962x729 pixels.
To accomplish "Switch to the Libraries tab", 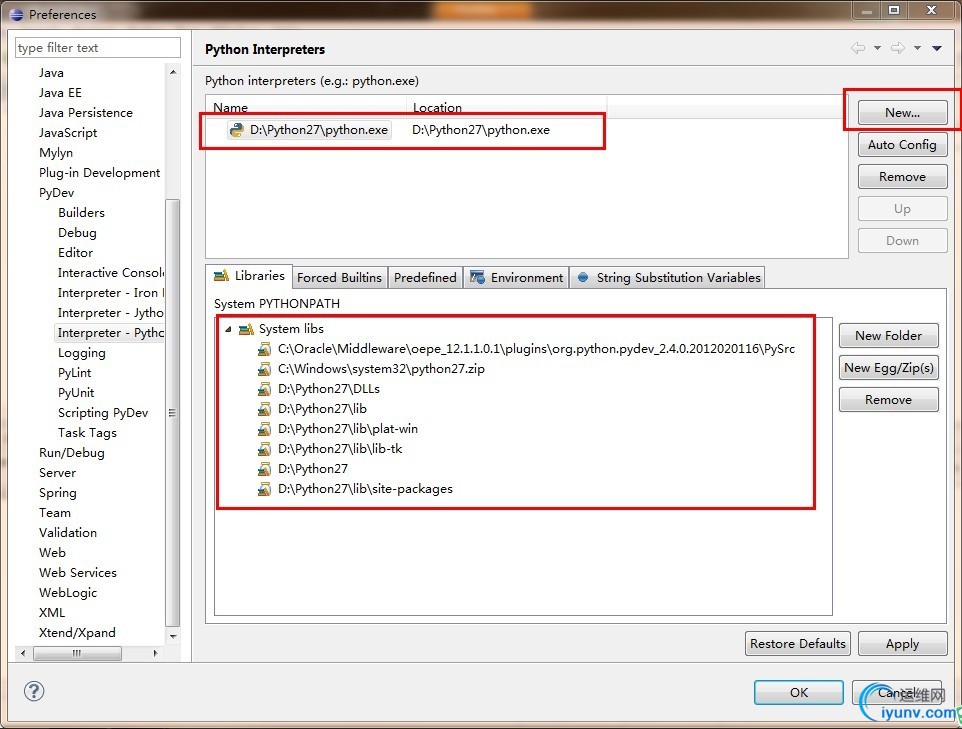I will pos(249,276).
